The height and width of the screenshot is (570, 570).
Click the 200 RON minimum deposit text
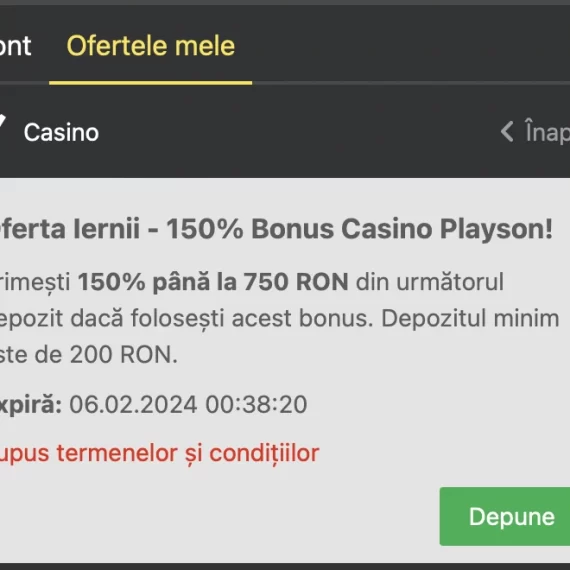124,354
